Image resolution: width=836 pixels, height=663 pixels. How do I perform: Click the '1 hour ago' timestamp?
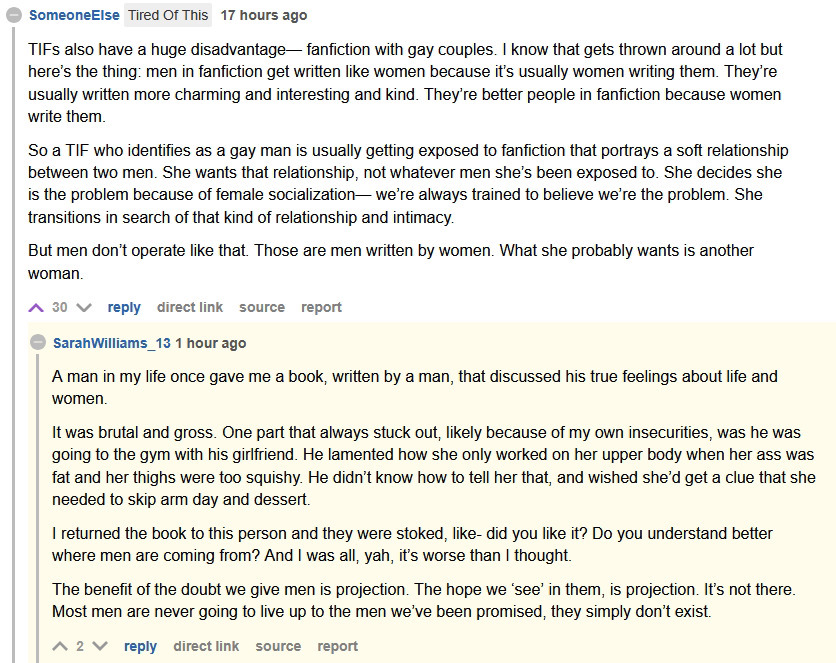click(x=210, y=343)
